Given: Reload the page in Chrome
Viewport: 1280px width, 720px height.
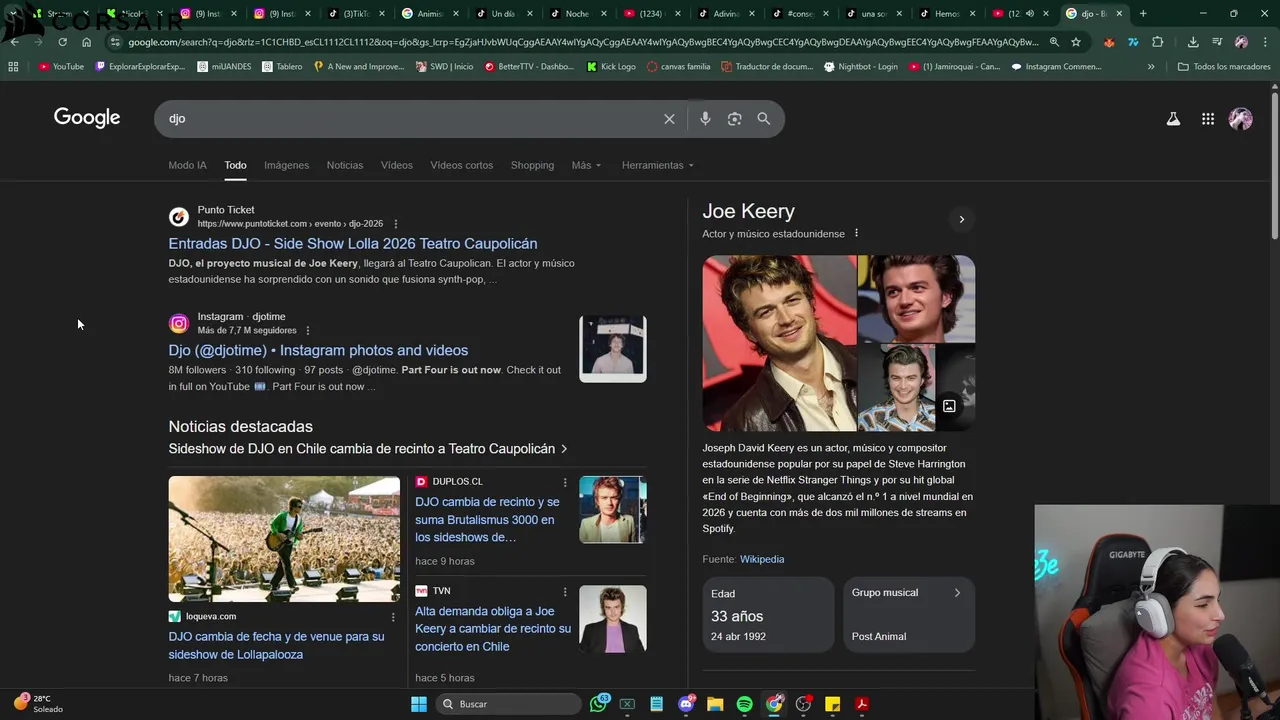Looking at the screenshot, I should pyautogui.click(x=63, y=42).
